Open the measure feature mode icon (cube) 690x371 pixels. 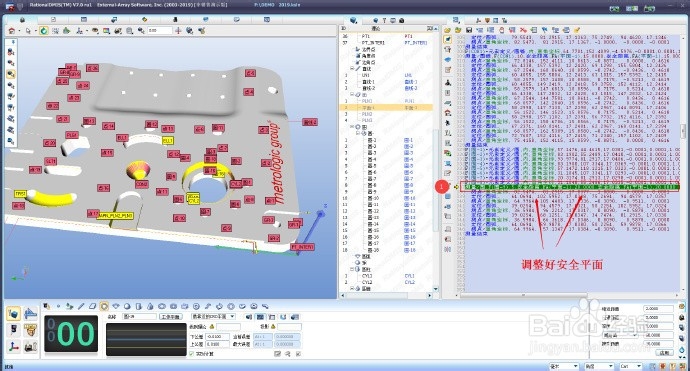(13, 314)
